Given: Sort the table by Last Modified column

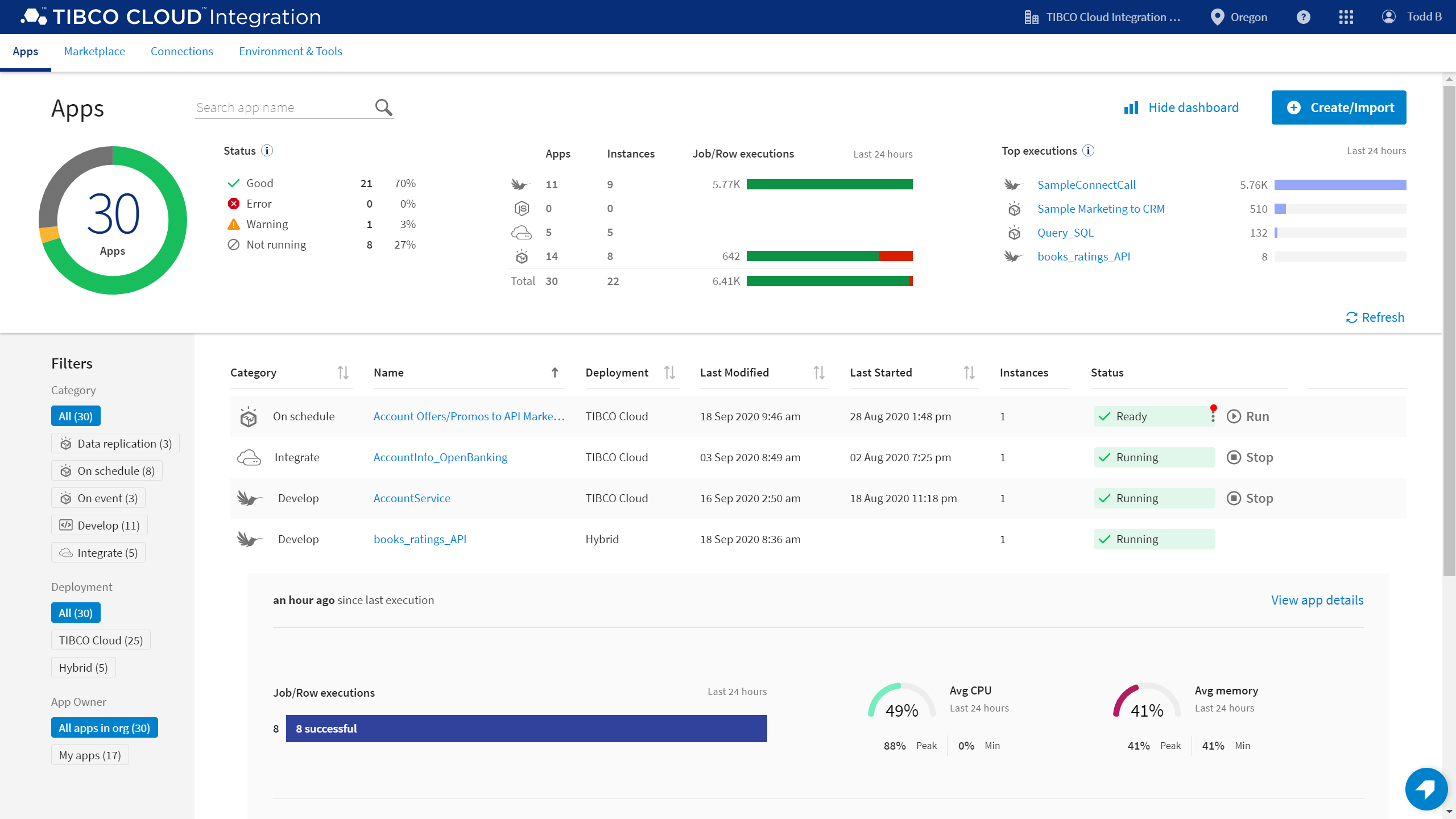Looking at the screenshot, I should coord(819,373).
